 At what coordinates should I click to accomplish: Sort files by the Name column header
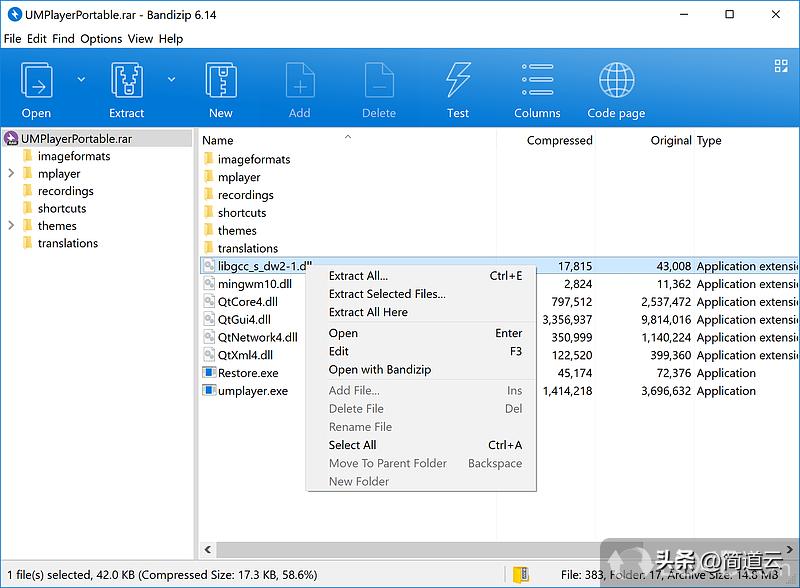point(218,141)
